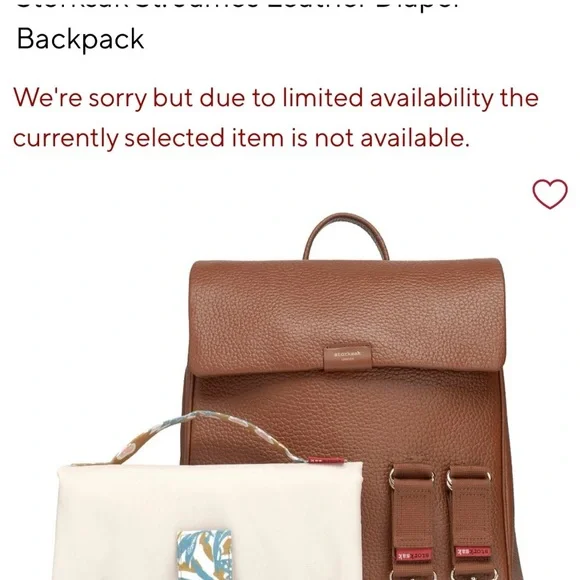Tap the red Storksak label on right strap
This screenshot has width=580, height=580.
tap(473, 553)
